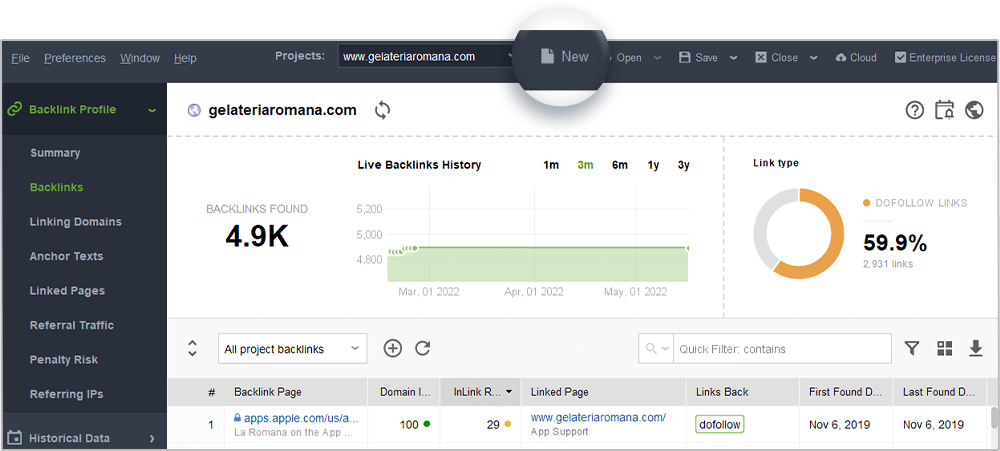The height and width of the screenshot is (451, 1000).
Task: Go to Summary in the sidebar
Action: coord(55,153)
